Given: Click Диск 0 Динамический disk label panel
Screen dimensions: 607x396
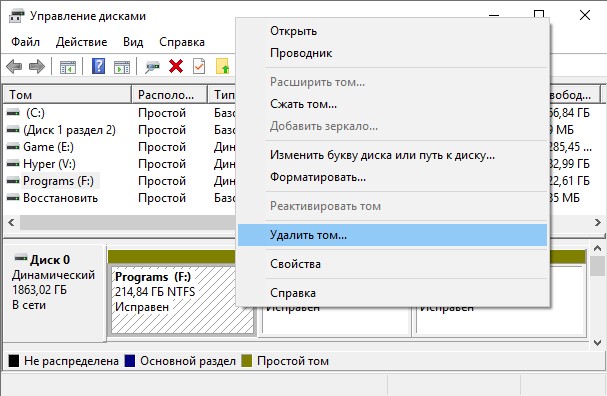Looking at the screenshot, I should click(54, 292).
